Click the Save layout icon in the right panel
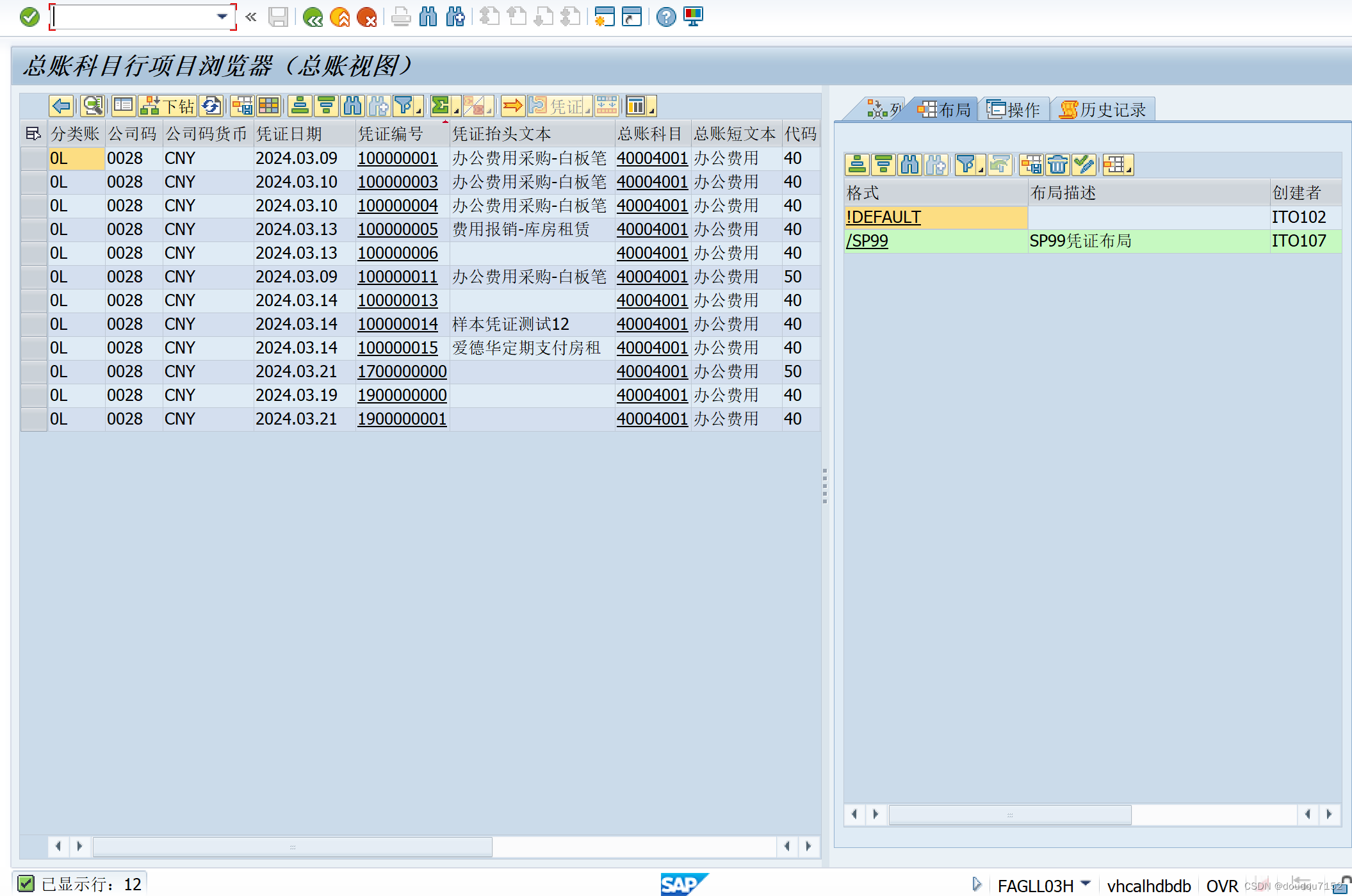This screenshot has height=896, width=1352. 1031,165
